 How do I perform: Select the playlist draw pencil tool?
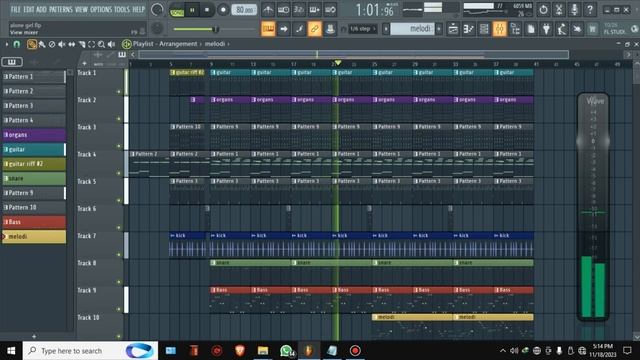(x=31, y=44)
